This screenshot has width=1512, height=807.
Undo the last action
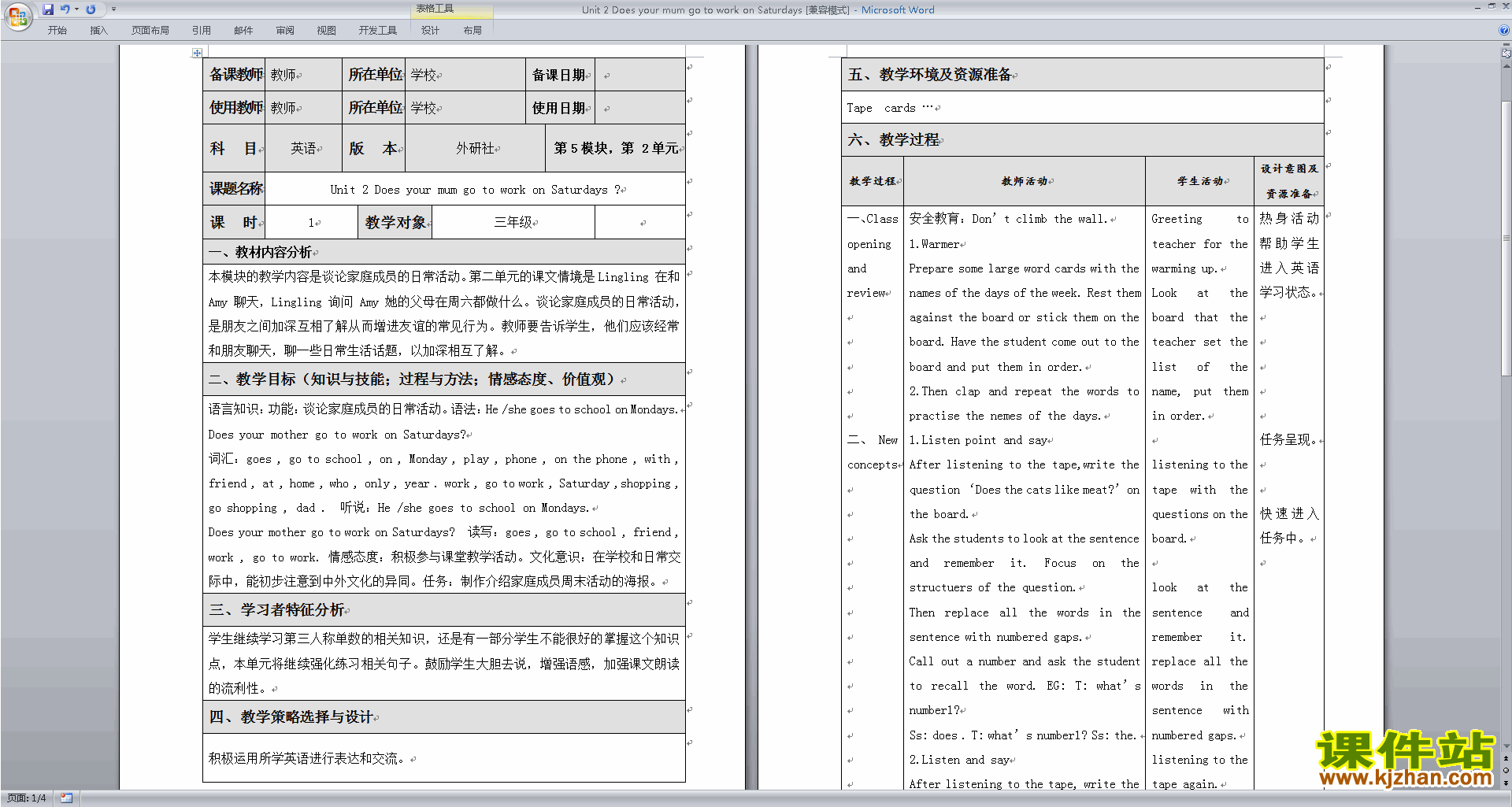pyautogui.click(x=65, y=9)
